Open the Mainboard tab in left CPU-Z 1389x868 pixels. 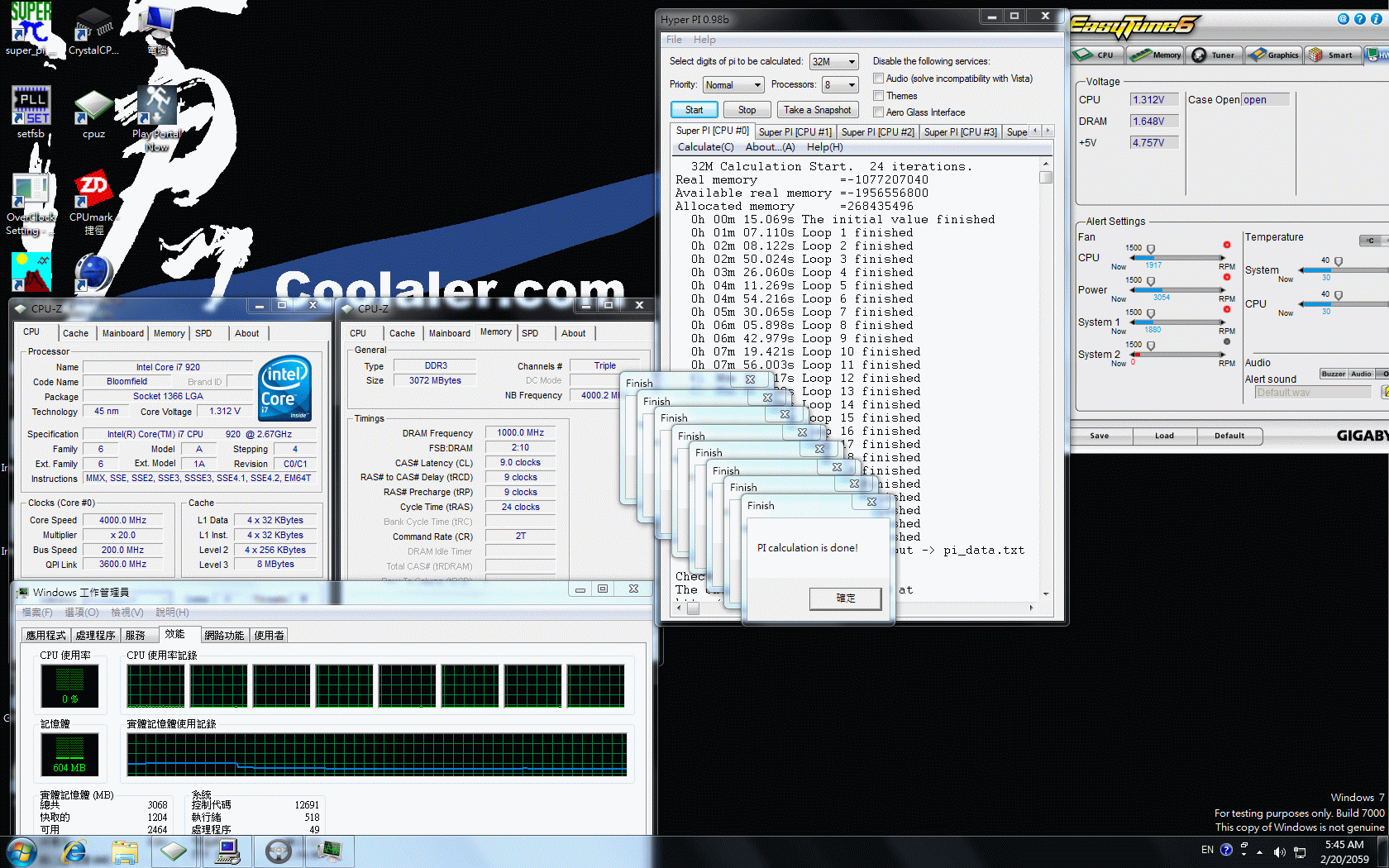tap(122, 333)
